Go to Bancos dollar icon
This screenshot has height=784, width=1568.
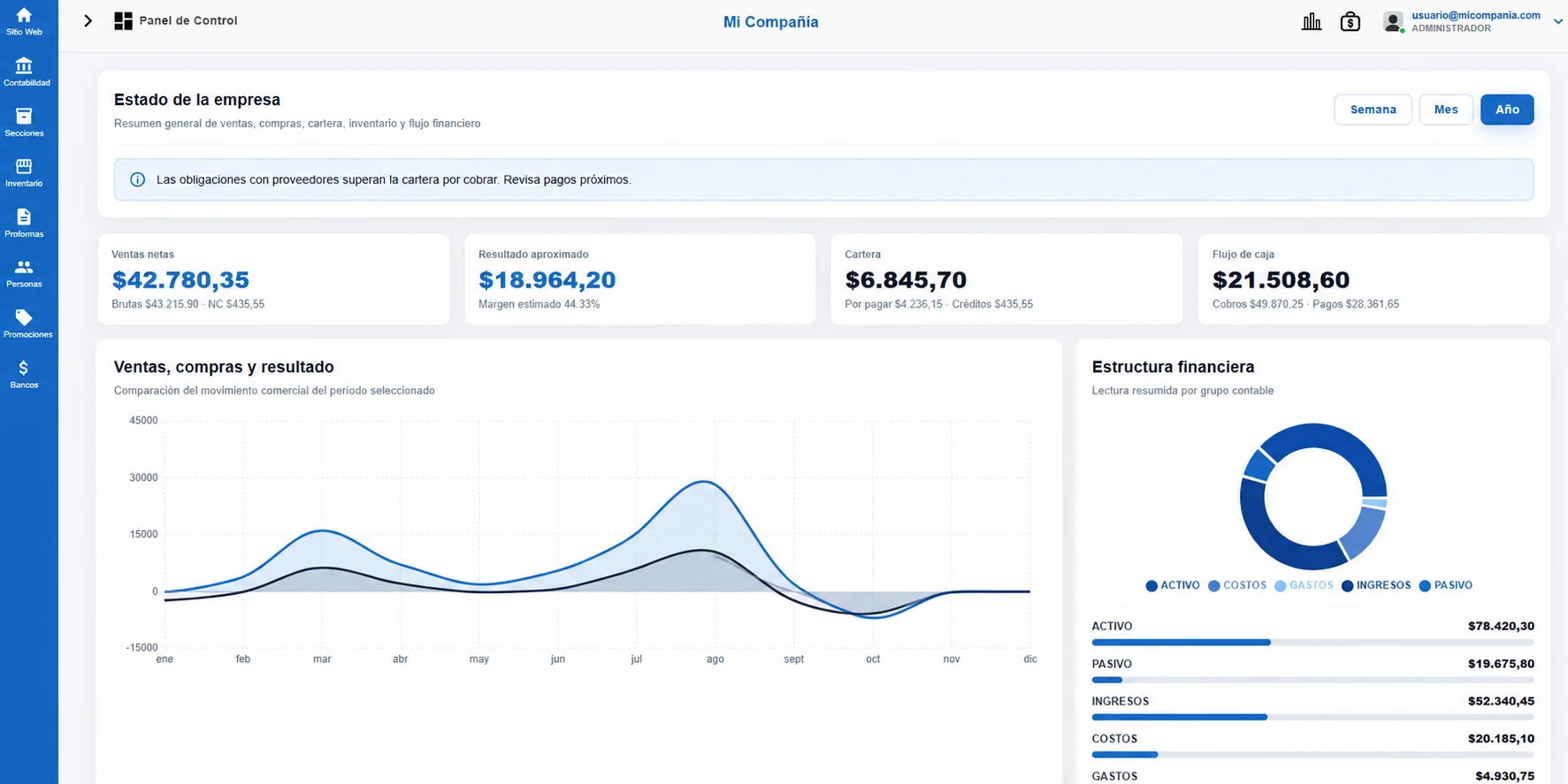coord(24,368)
